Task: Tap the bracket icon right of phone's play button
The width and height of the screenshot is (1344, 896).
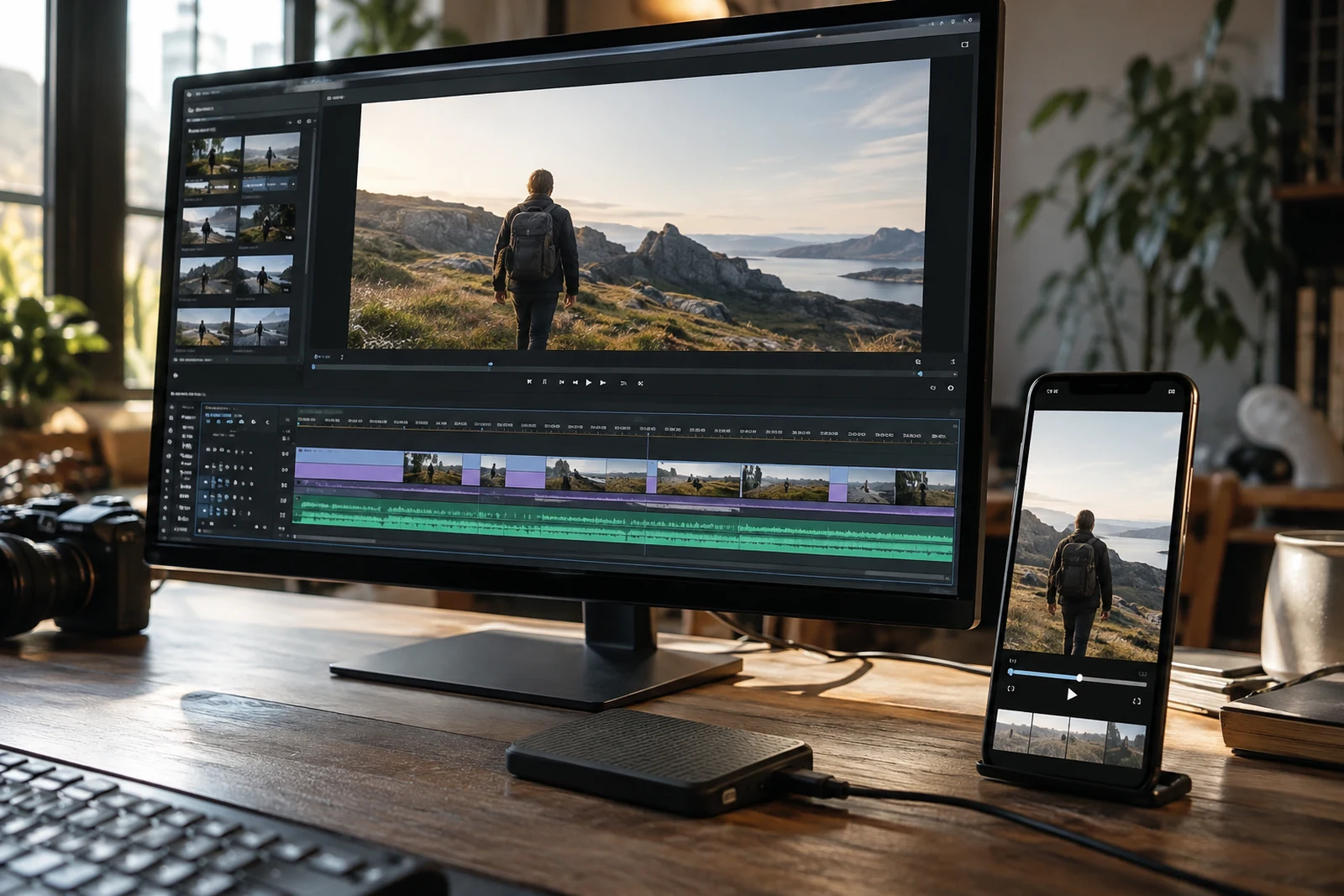Action: (x=1137, y=701)
